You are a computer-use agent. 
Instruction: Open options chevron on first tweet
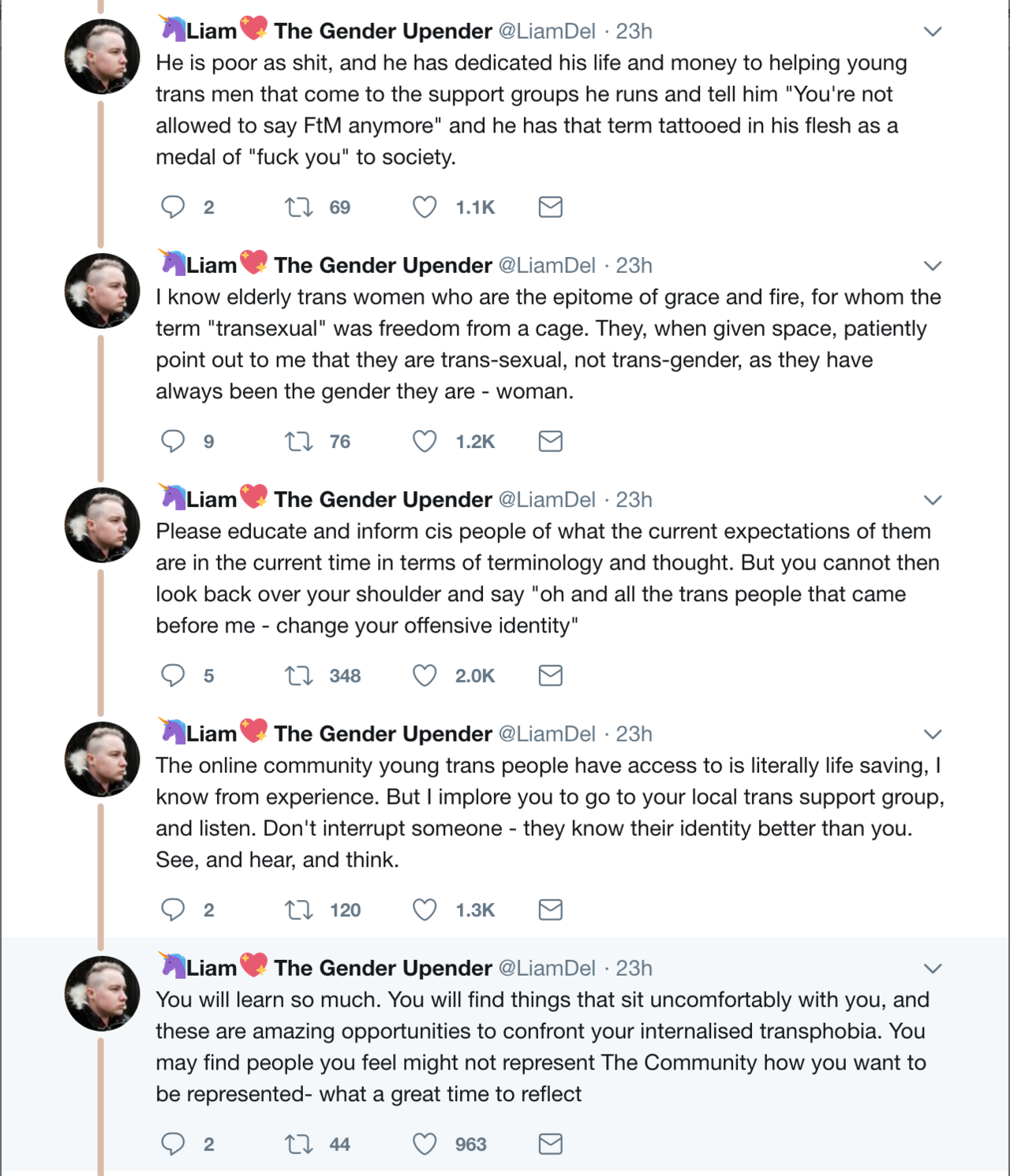pyautogui.click(x=933, y=32)
